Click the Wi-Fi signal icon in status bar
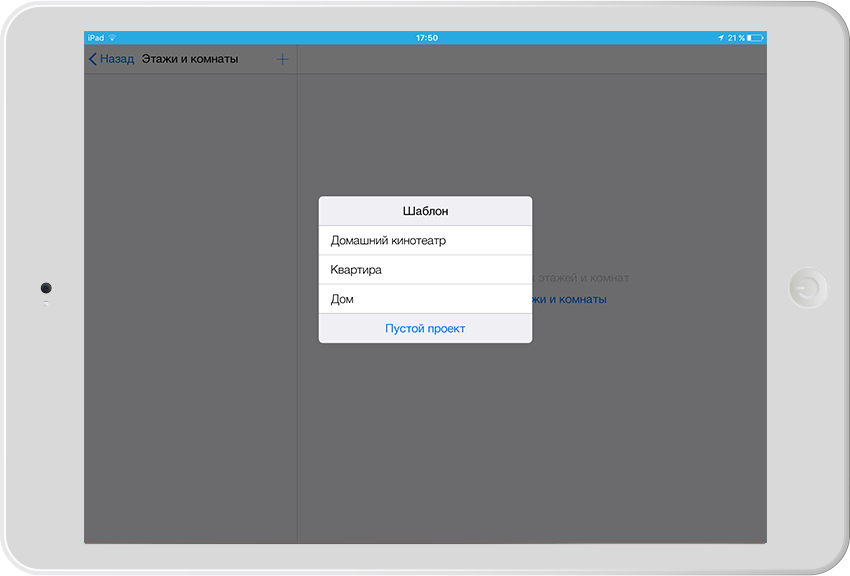The image size is (850, 576). click(112, 38)
